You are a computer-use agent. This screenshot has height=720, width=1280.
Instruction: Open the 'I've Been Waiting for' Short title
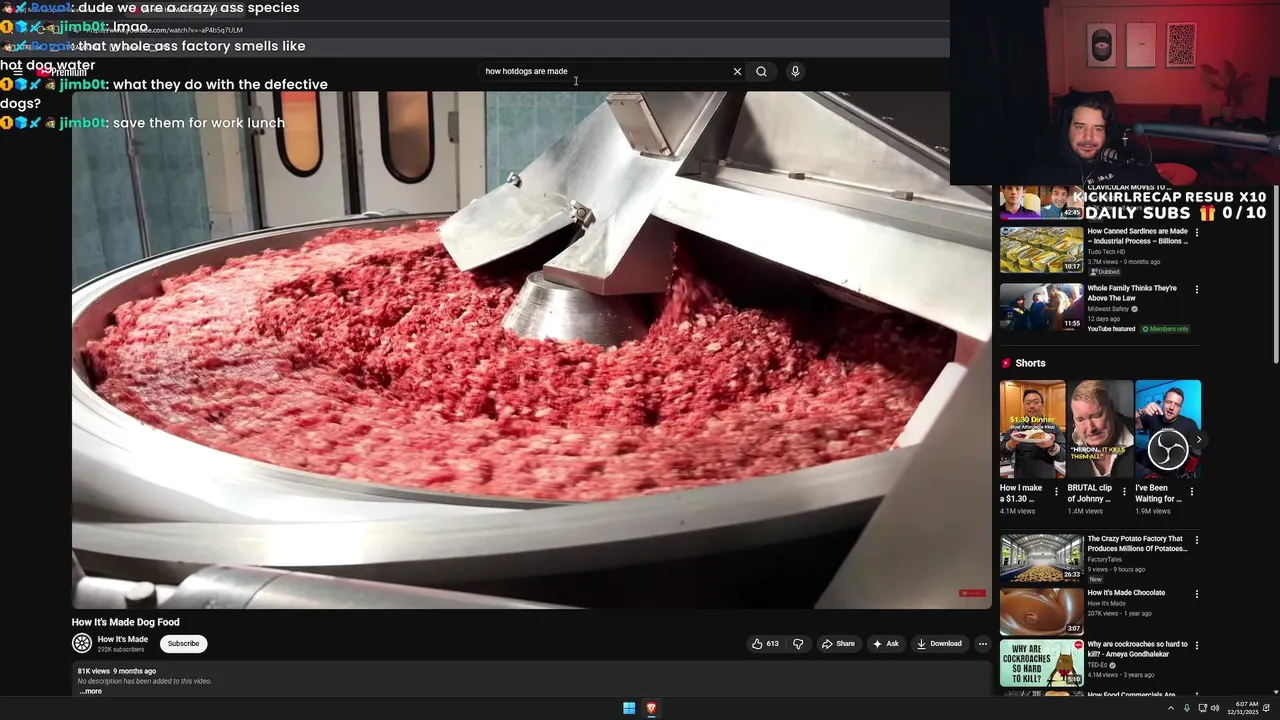pyautogui.click(x=1158, y=493)
